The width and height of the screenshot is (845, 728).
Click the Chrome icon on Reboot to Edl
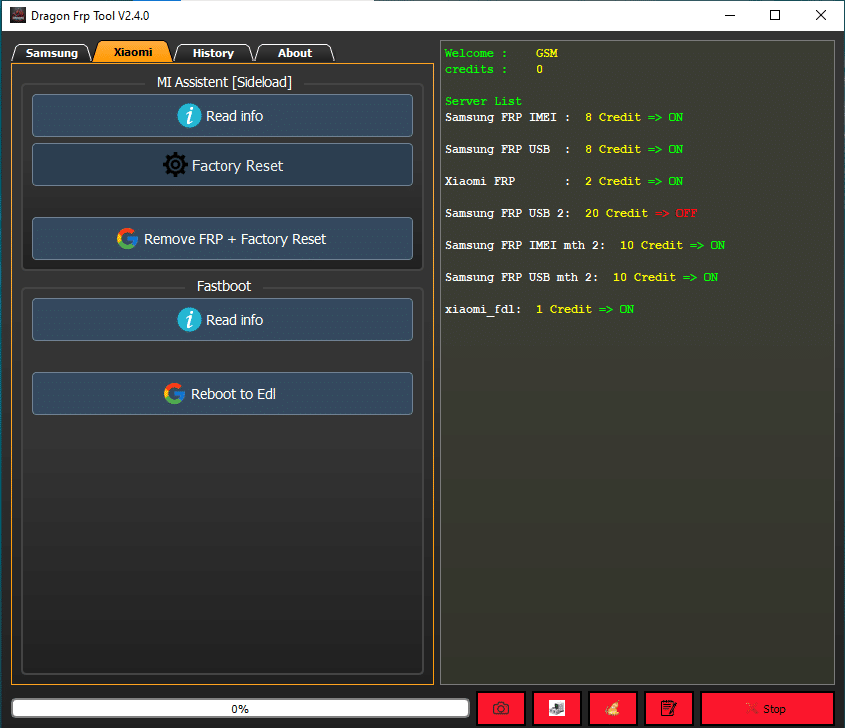[174, 393]
